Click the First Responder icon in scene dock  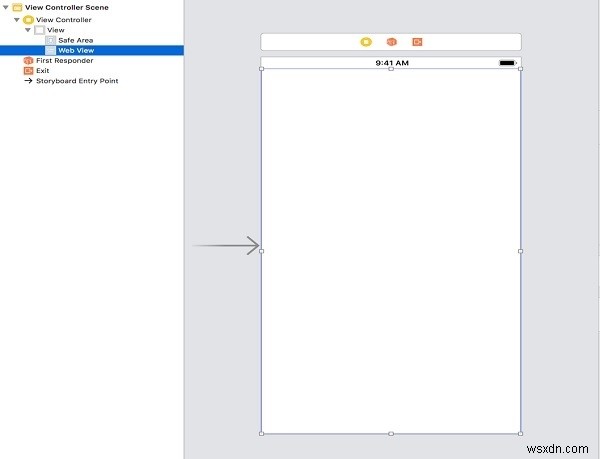(391, 42)
